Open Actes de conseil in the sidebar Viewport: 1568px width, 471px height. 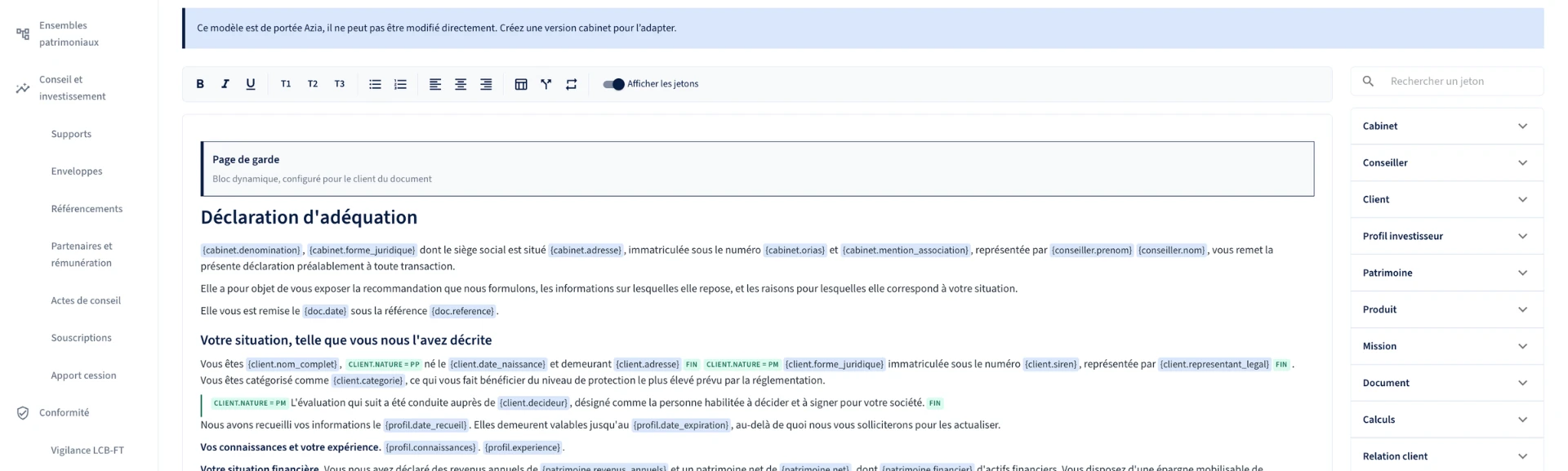(x=86, y=300)
